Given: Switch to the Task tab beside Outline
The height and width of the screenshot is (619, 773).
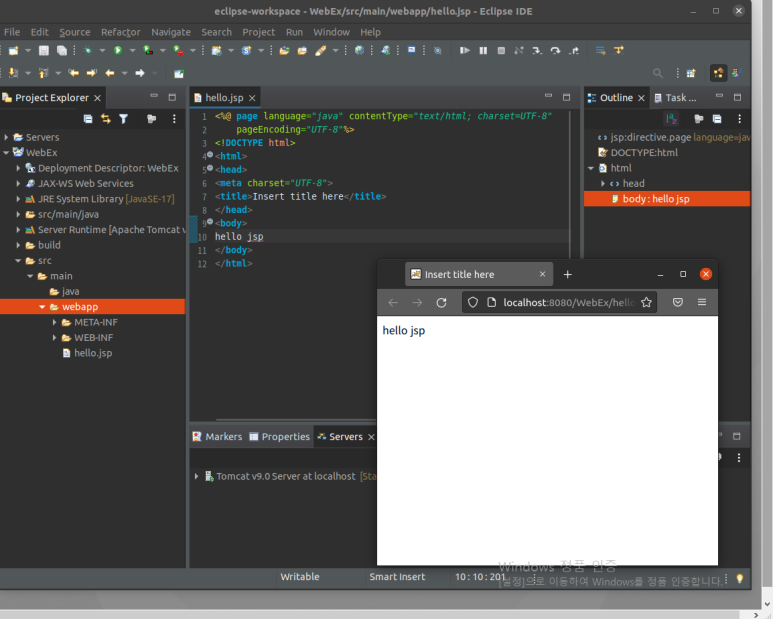Looking at the screenshot, I should click(675, 98).
